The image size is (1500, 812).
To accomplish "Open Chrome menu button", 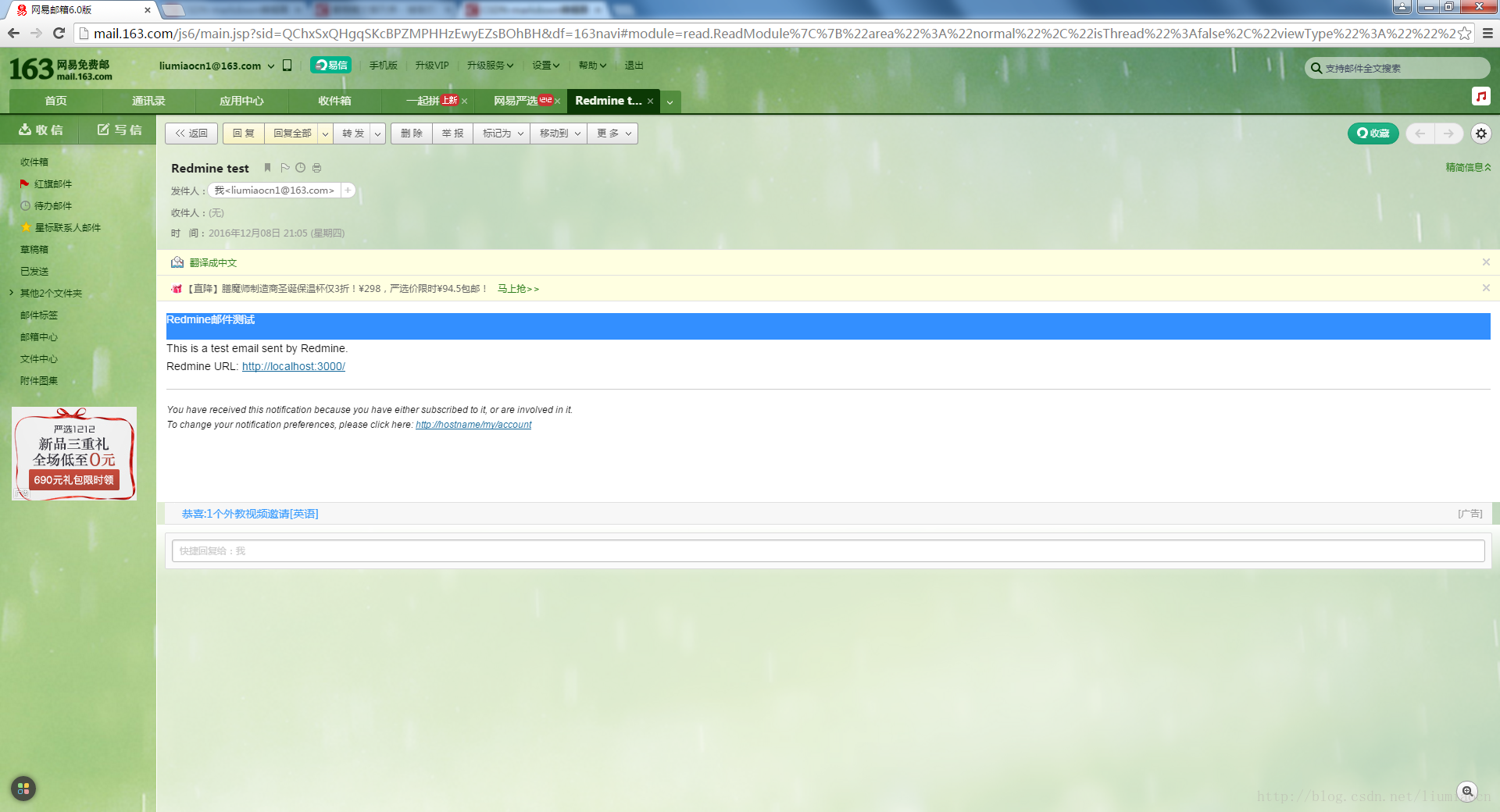I will [x=1487, y=33].
